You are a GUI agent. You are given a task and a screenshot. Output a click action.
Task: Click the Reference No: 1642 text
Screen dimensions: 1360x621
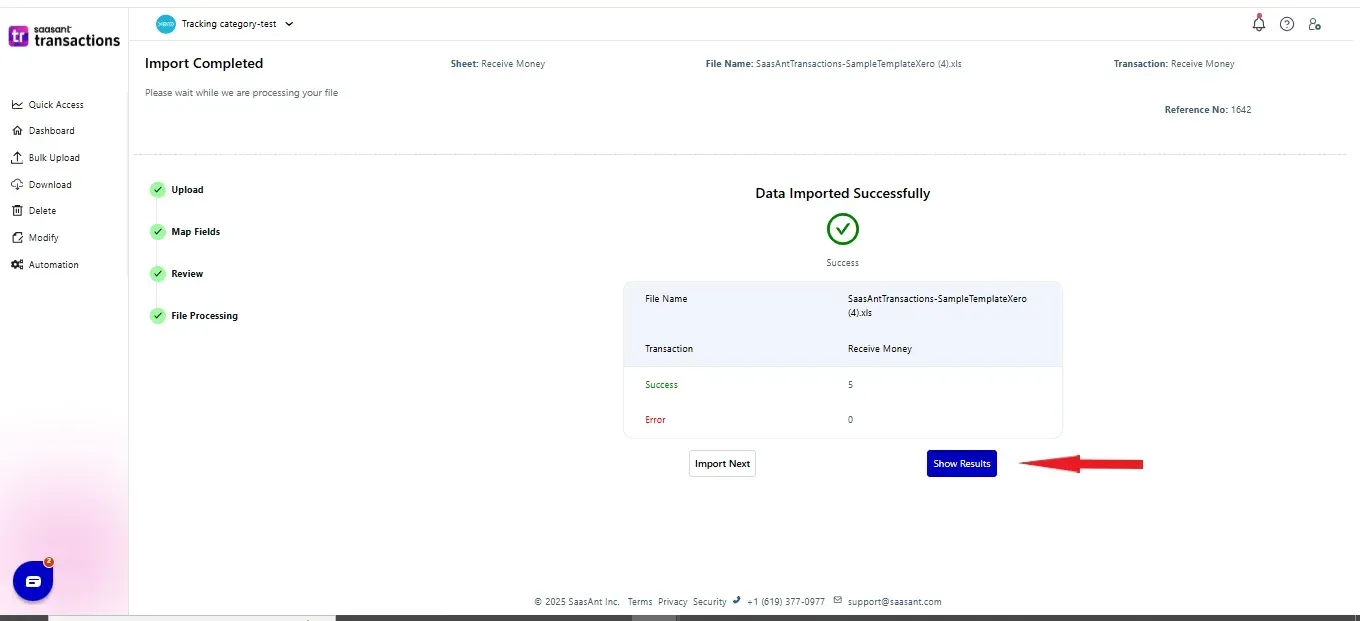[1208, 110]
